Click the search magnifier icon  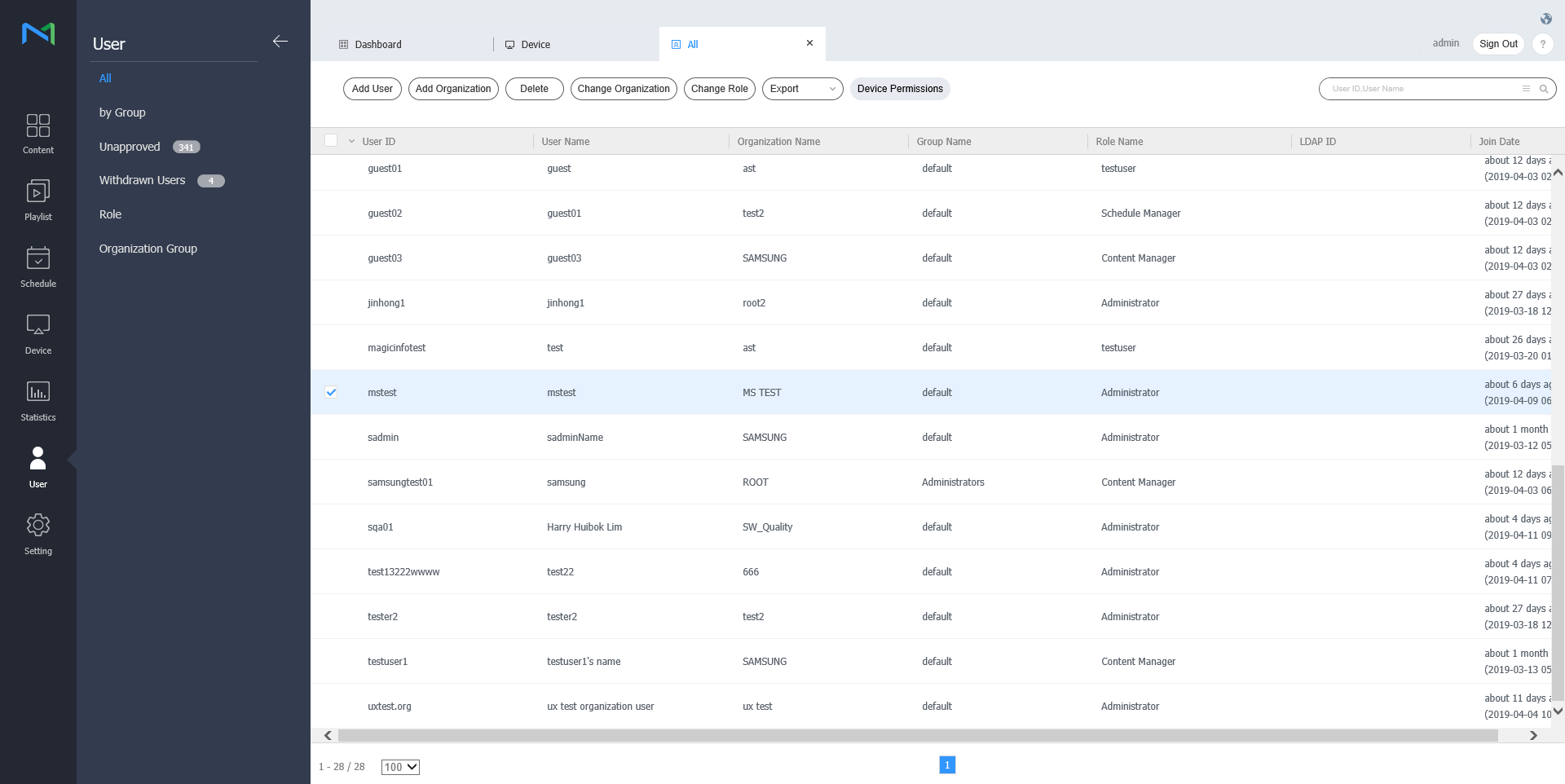pos(1543,89)
